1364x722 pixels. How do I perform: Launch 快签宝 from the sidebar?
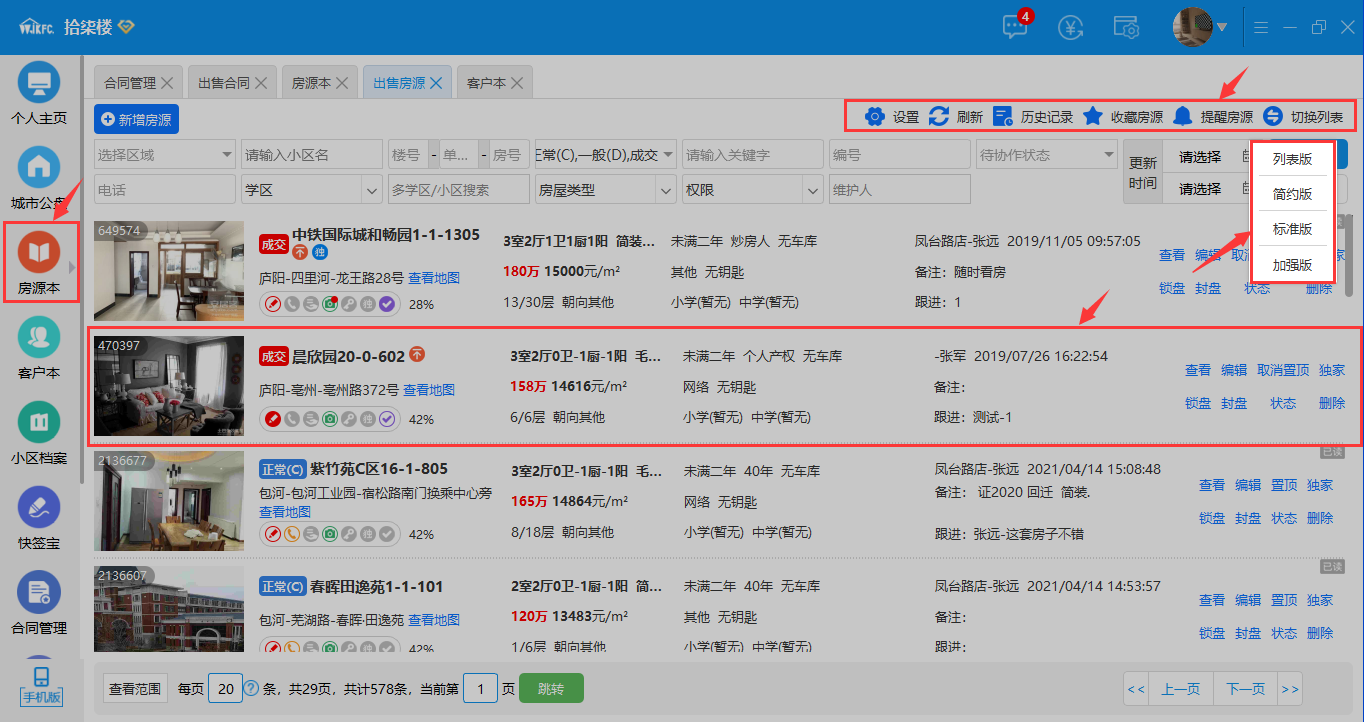coord(39,518)
